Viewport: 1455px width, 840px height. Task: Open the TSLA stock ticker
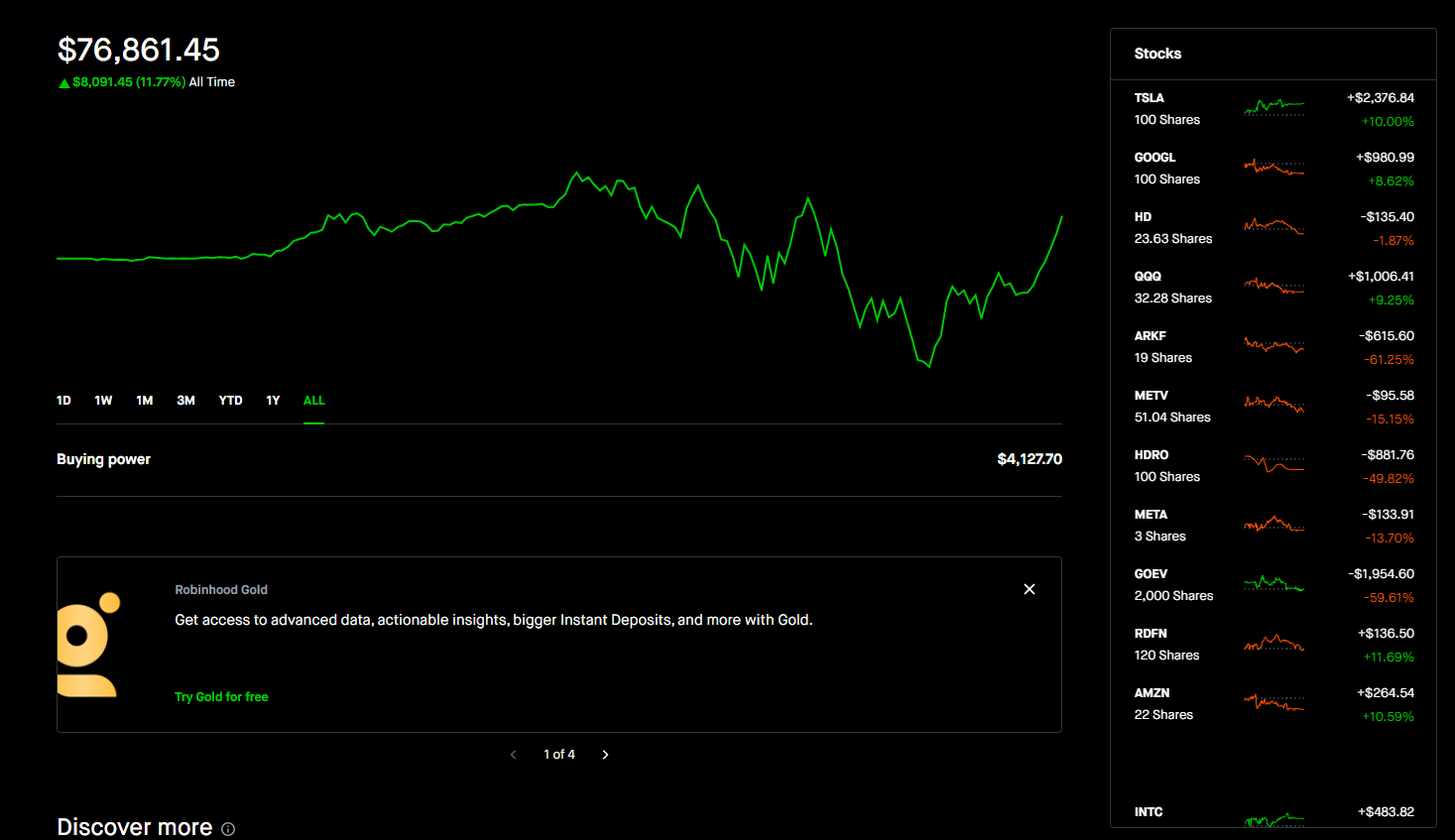pos(1150,98)
